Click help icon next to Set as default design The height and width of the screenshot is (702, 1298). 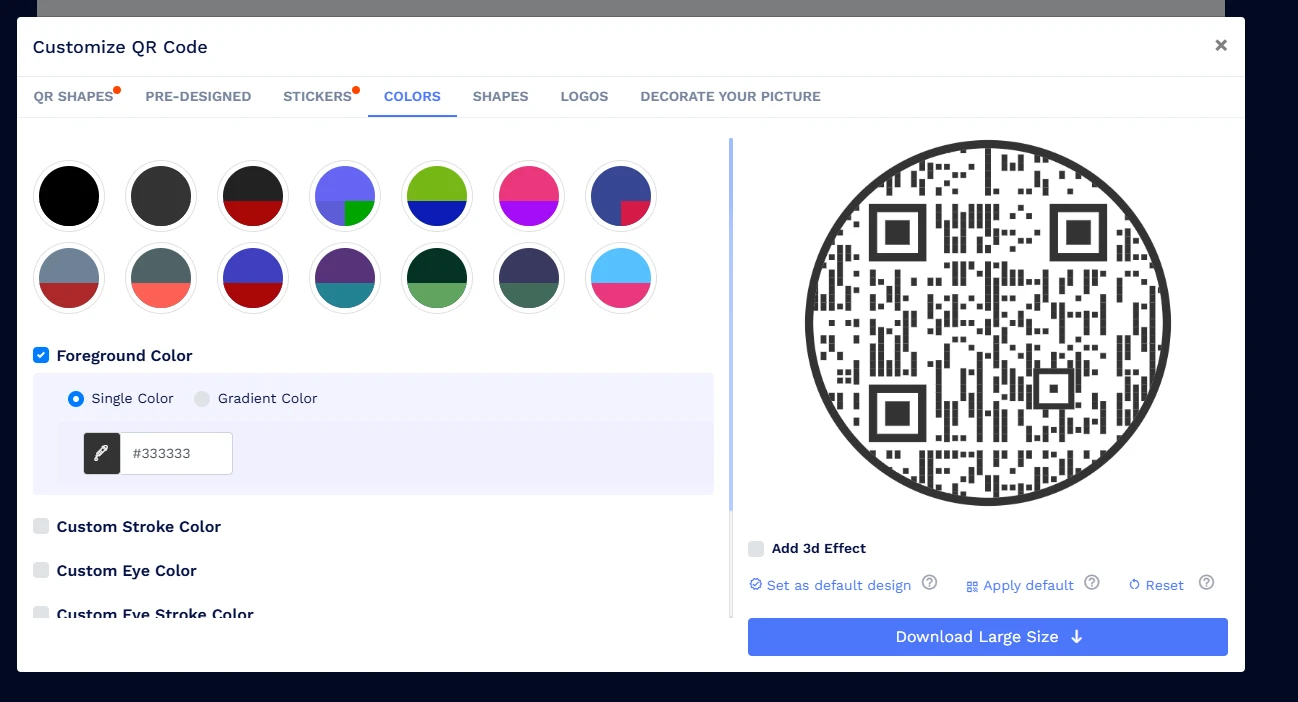coord(929,583)
